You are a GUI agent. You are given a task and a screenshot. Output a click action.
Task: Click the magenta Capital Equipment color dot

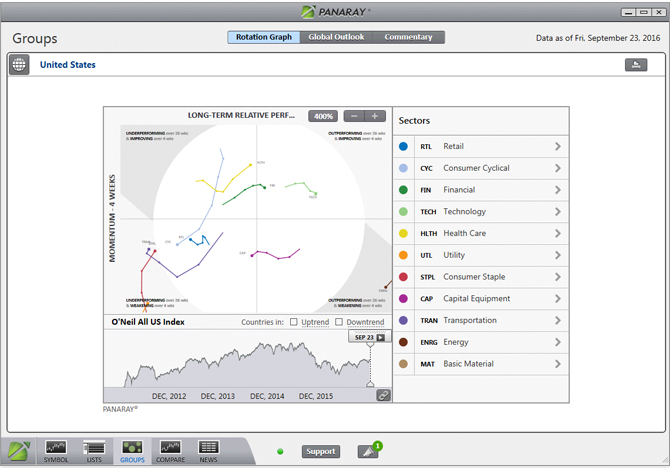pyautogui.click(x=403, y=299)
